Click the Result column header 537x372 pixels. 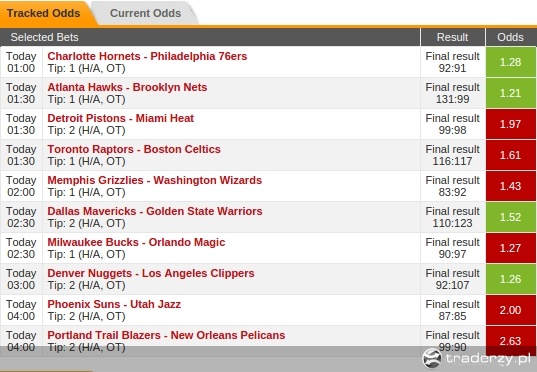(452, 37)
